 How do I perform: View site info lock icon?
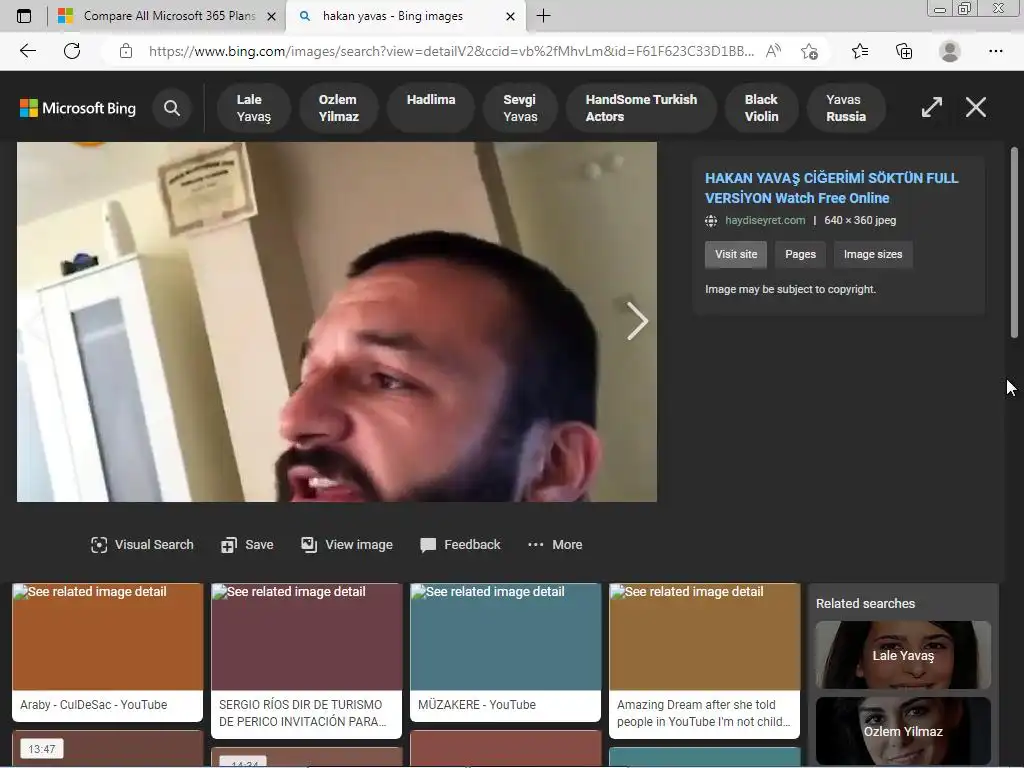(126, 51)
